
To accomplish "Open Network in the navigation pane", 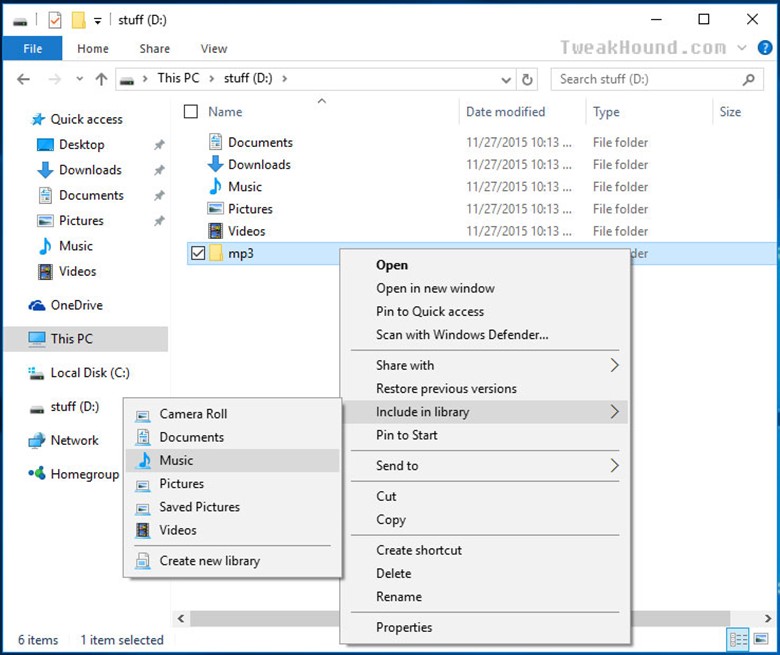I will pyautogui.click(x=74, y=440).
